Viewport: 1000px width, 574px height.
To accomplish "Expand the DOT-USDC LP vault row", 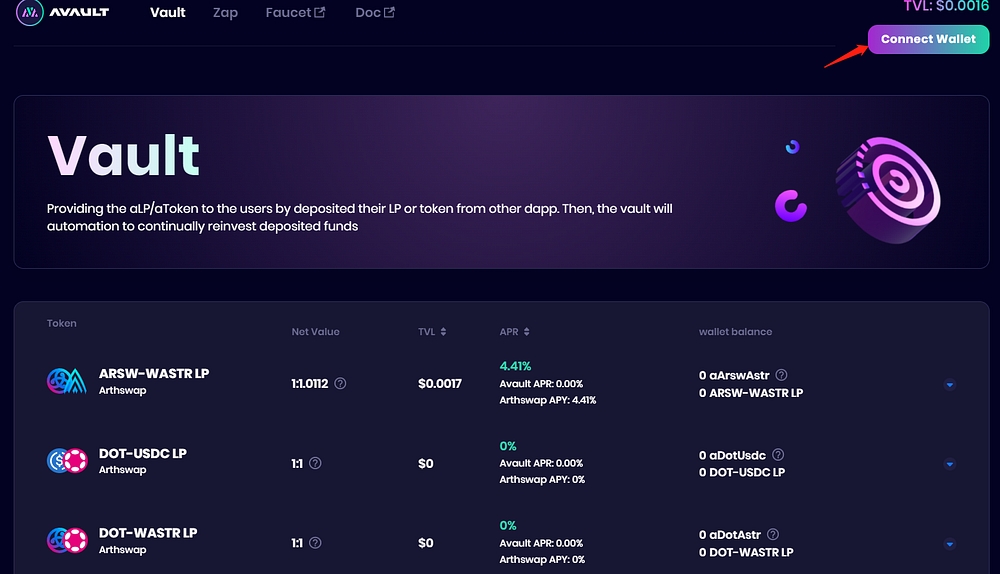I will (949, 464).
